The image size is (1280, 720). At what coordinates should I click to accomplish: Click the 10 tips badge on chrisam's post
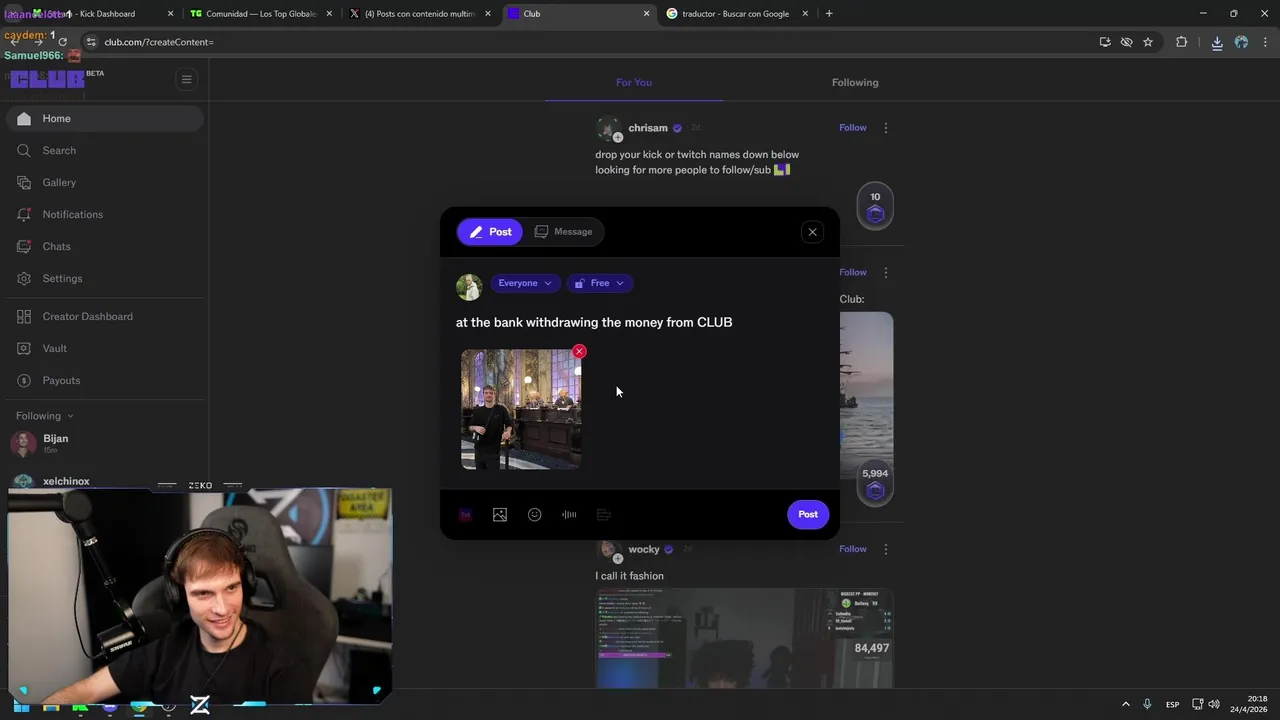(875, 208)
